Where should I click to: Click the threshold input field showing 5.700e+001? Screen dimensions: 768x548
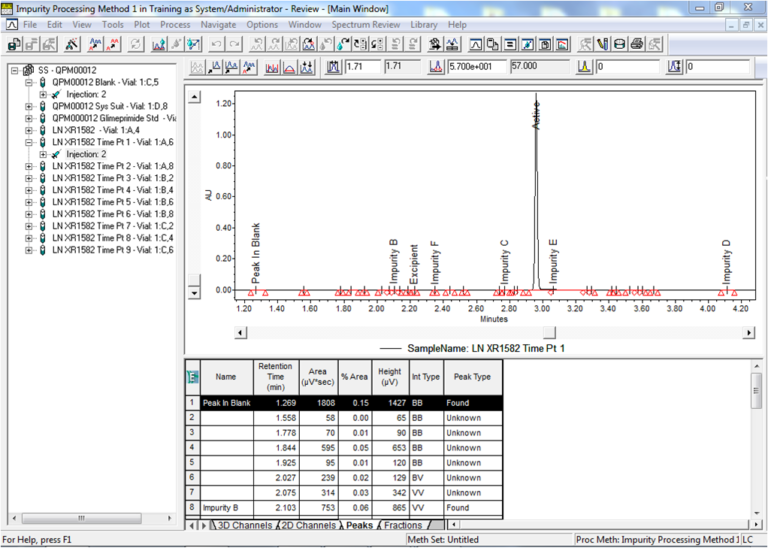pyautogui.click(x=477, y=67)
